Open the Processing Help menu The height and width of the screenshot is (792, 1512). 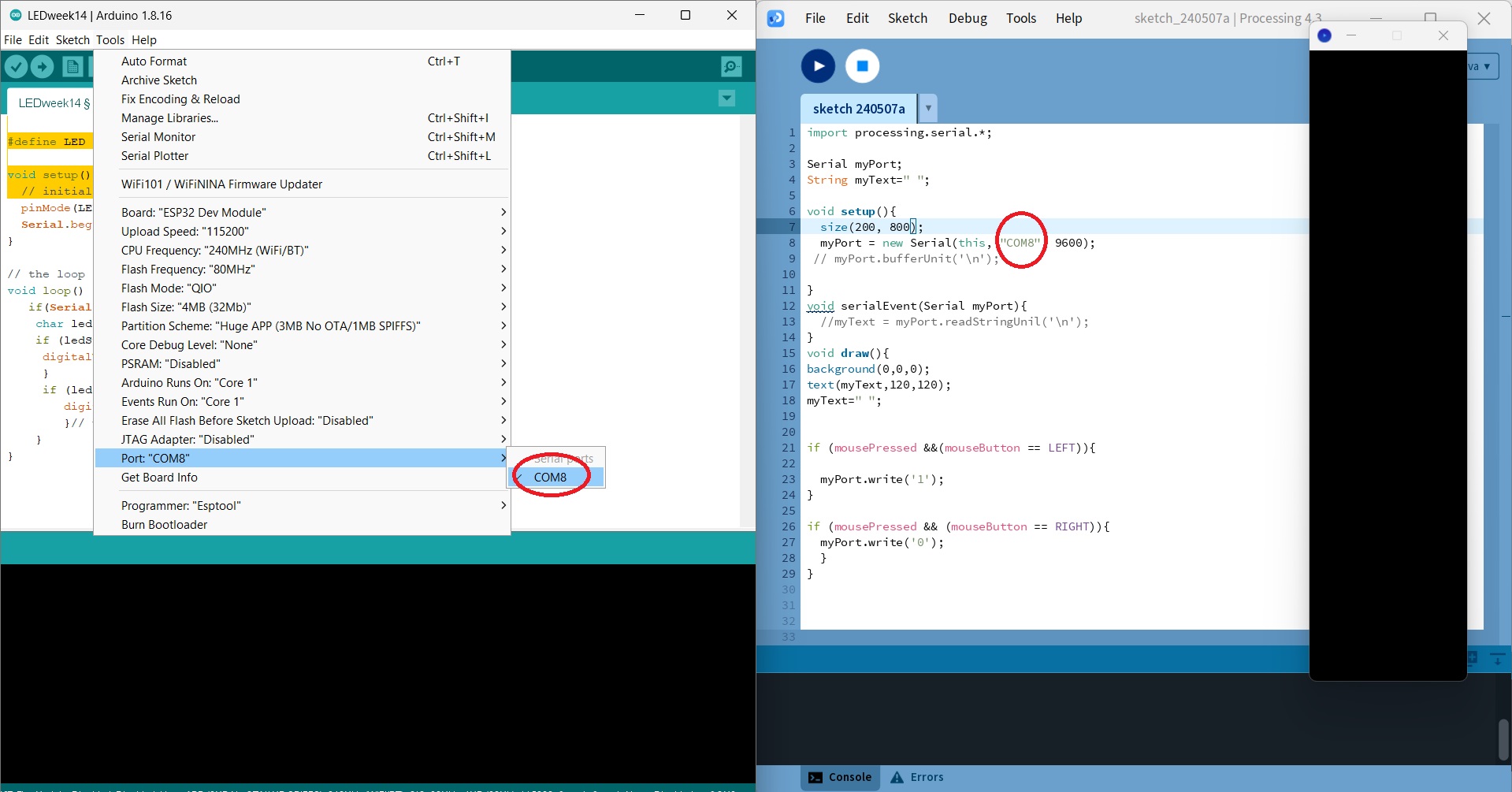coord(1069,18)
